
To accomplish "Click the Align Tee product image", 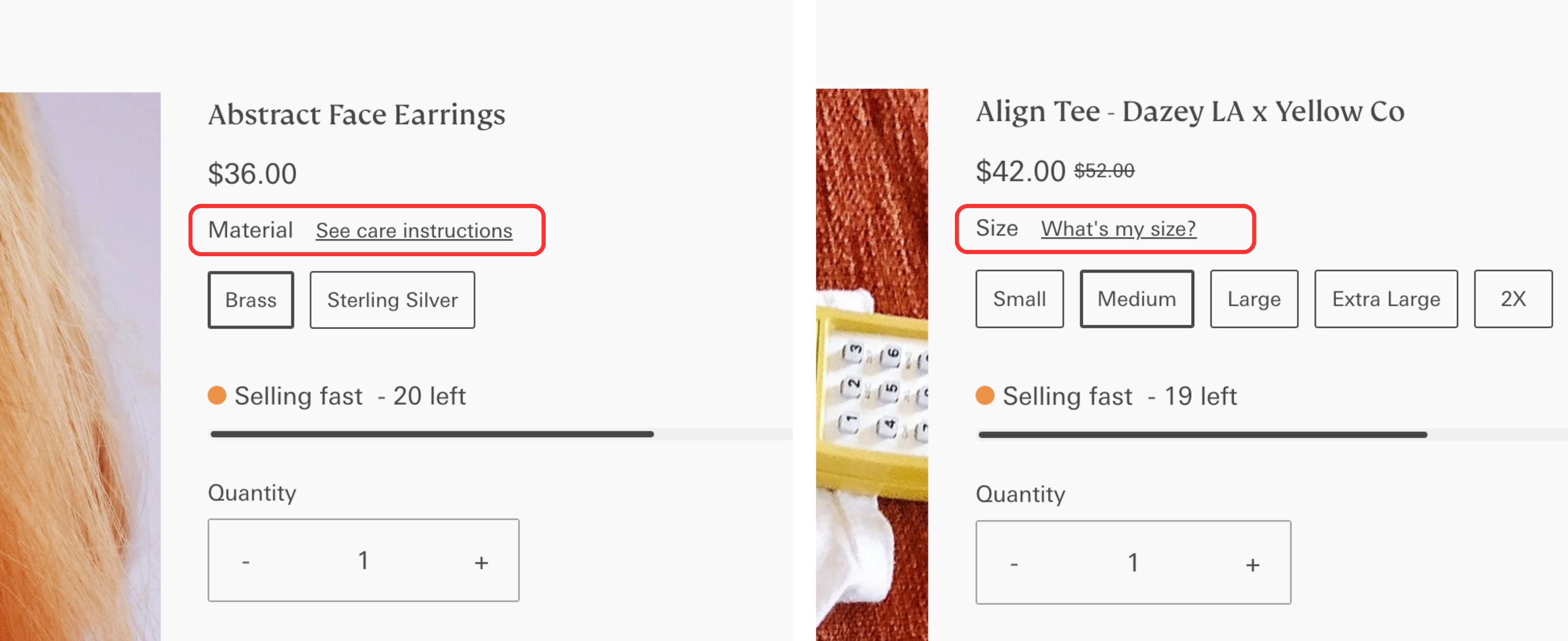I will (x=872, y=365).
